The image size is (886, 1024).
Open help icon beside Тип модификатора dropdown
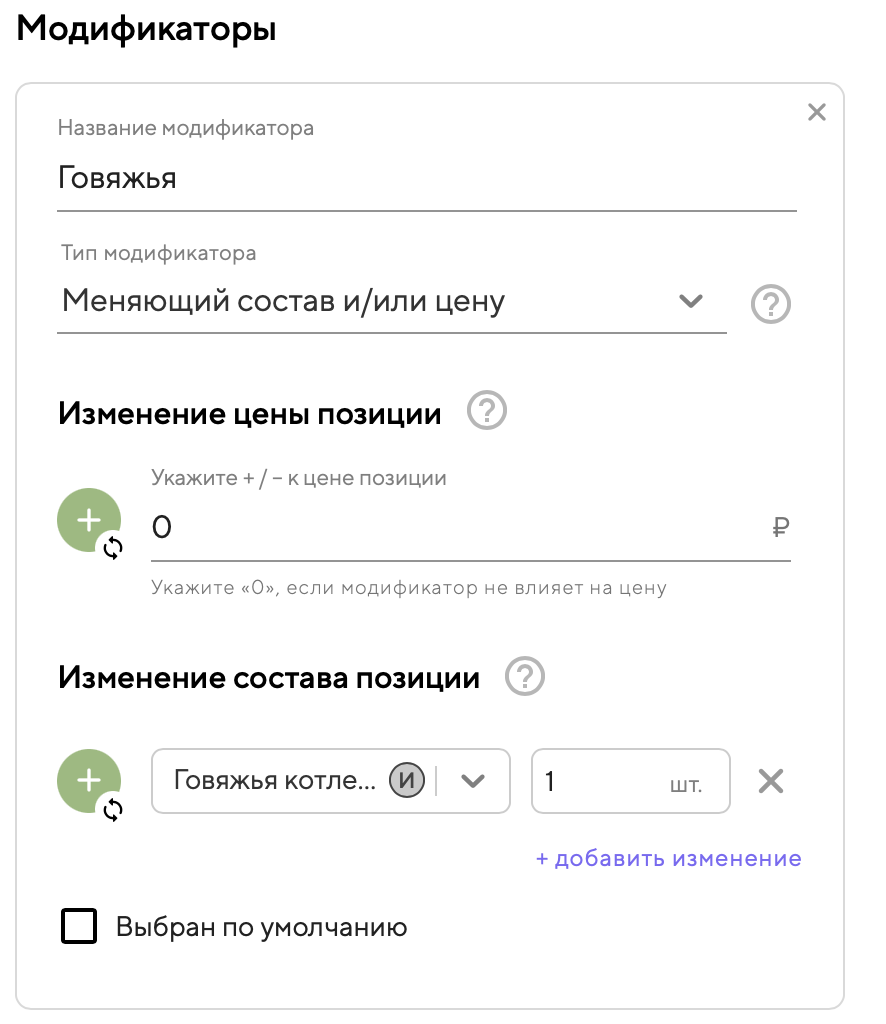770,304
